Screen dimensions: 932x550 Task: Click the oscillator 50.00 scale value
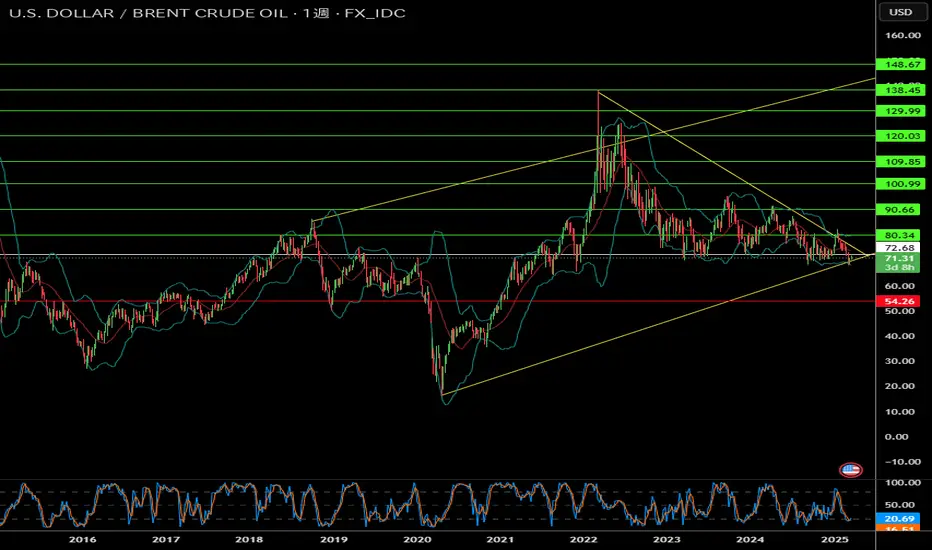pyautogui.click(x=902, y=505)
